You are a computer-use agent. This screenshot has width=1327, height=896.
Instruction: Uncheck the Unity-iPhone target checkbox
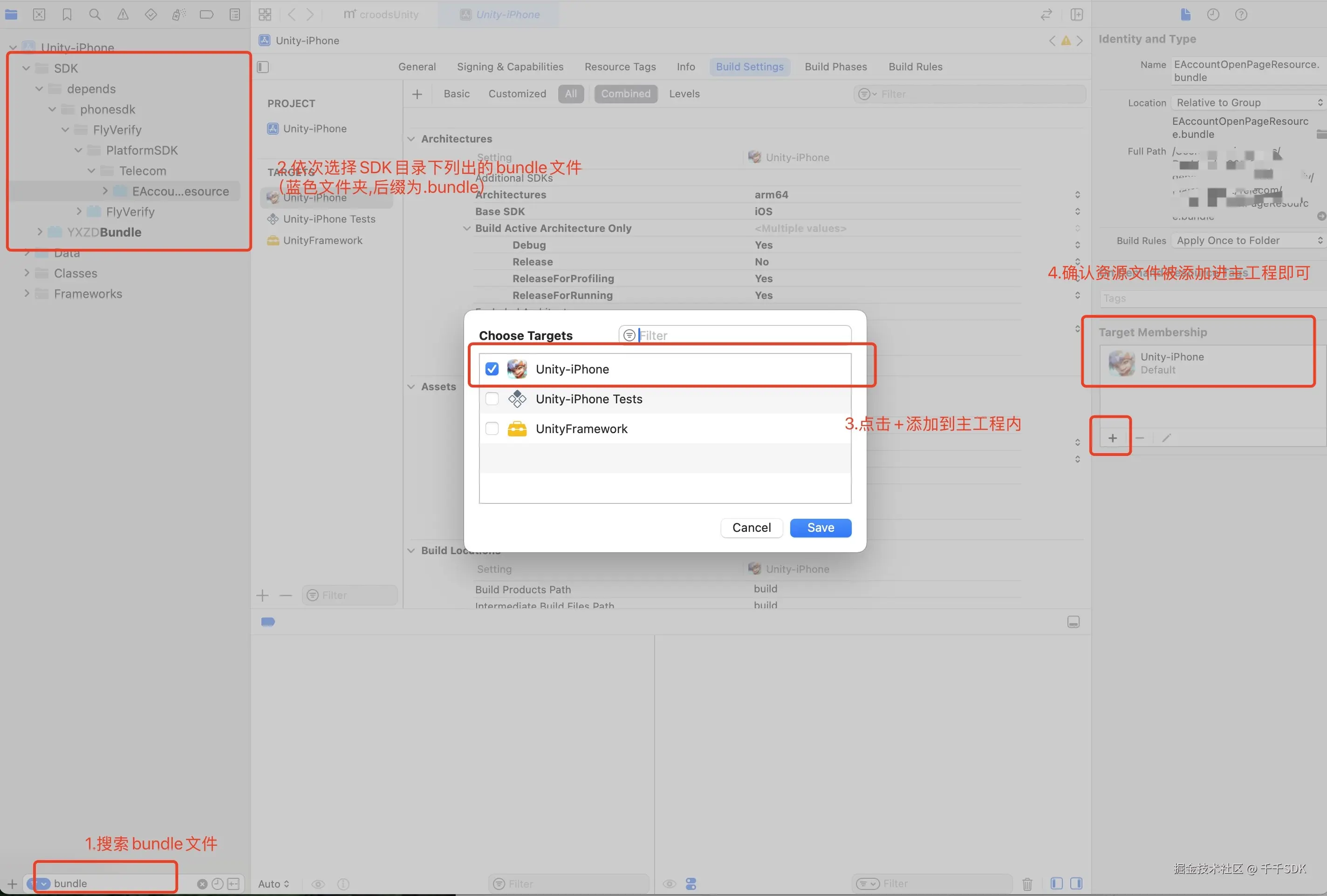tap(492, 369)
